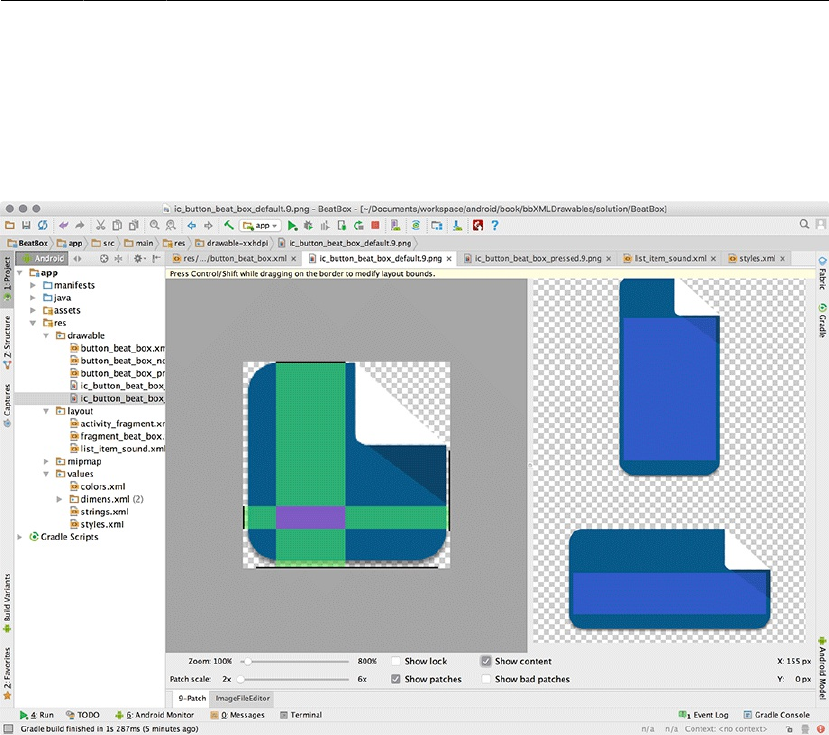Click the Search Everywhere magnifier icon
Screen dimensions: 829x735
point(806,226)
